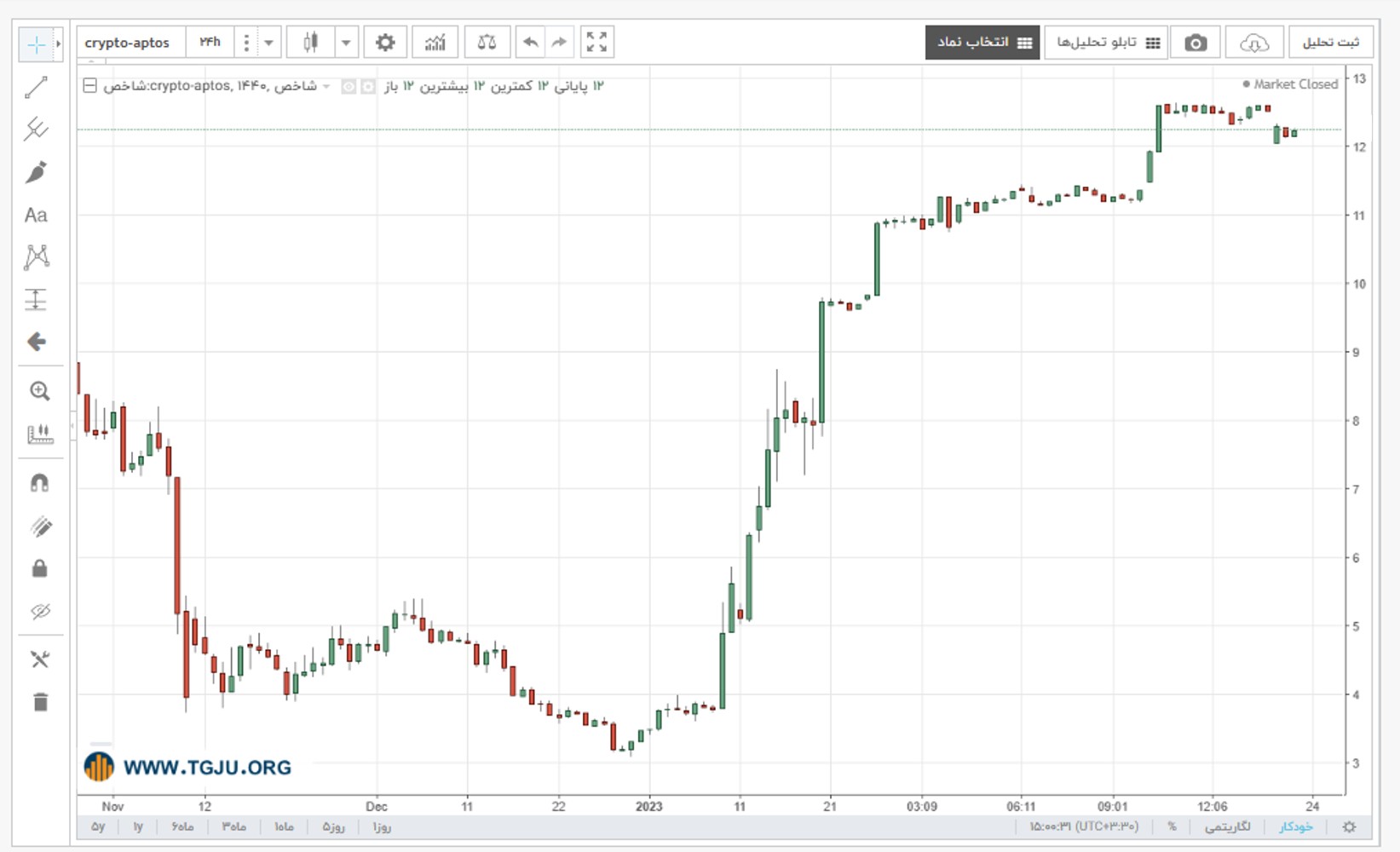Click the انتخاب نماد symbol button

(982, 43)
